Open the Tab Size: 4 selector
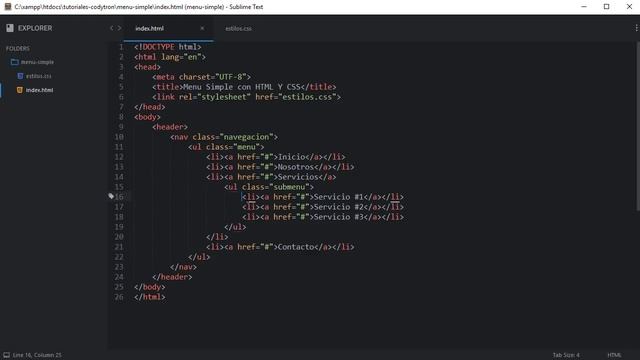This screenshot has height=360, width=640. (566, 355)
